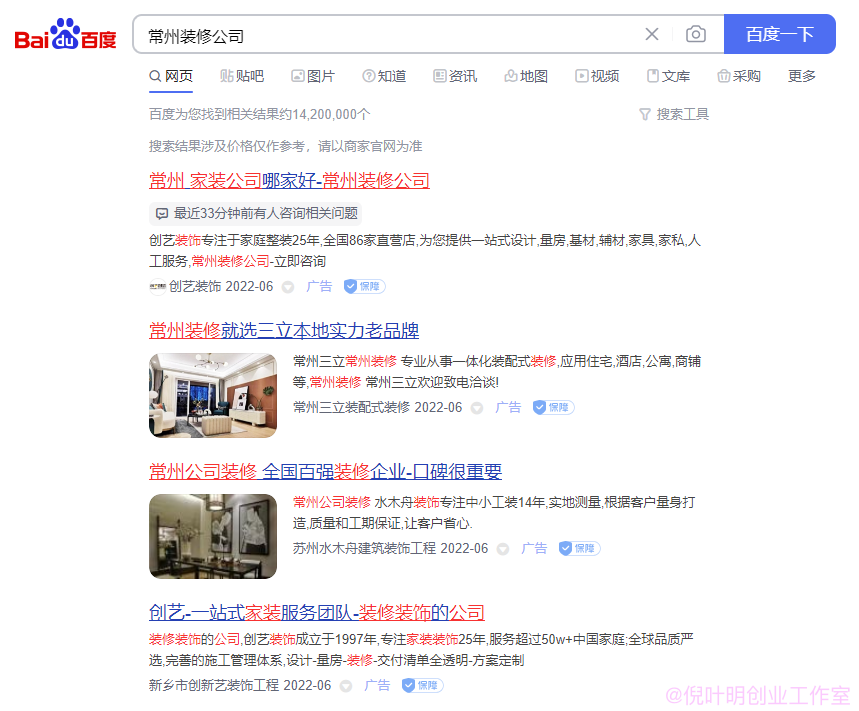Click 保障 badge of 常州三立 result
The height and width of the screenshot is (711, 859).
point(553,407)
